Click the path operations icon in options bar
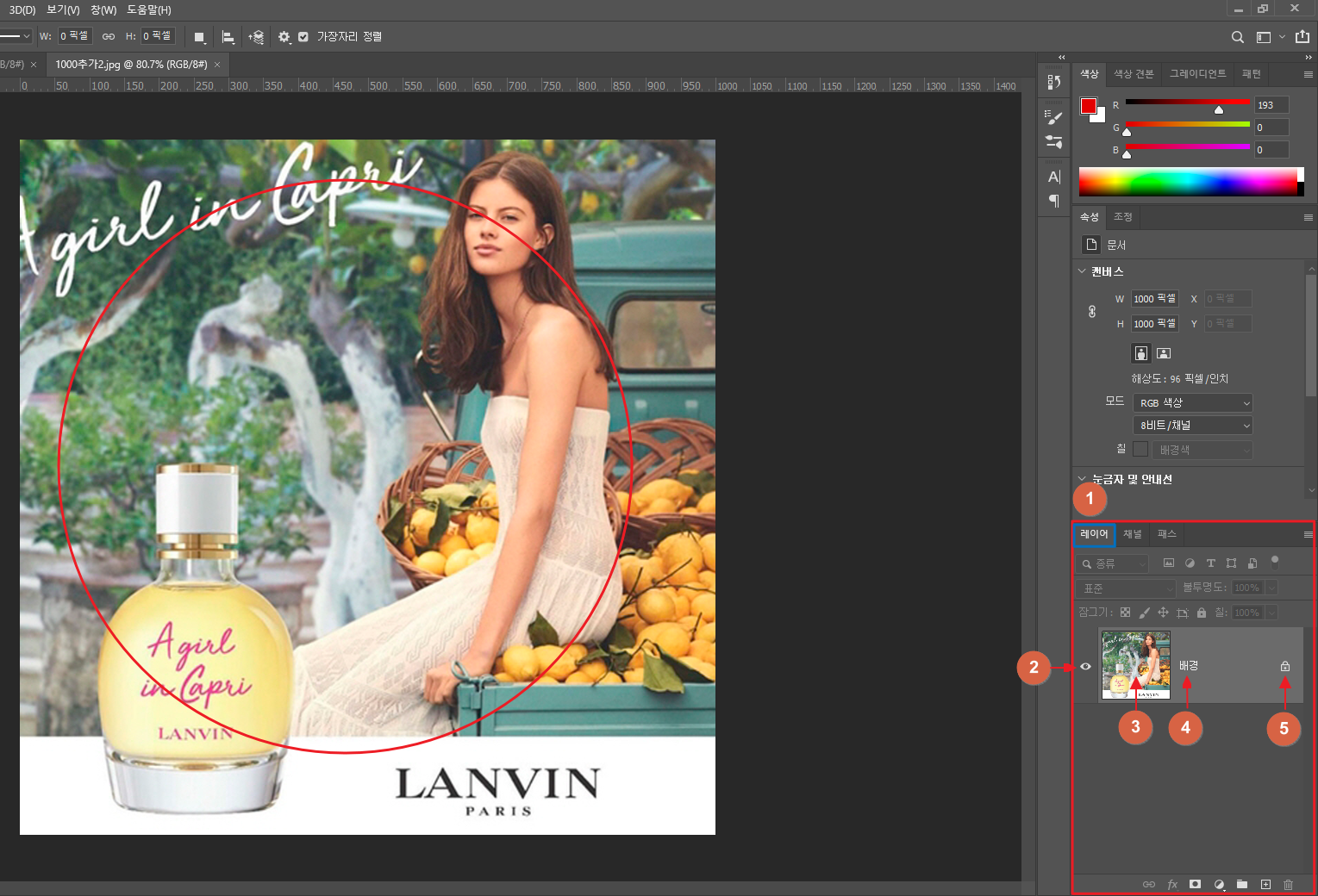The image size is (1318, 896). (x=199, y=37)
